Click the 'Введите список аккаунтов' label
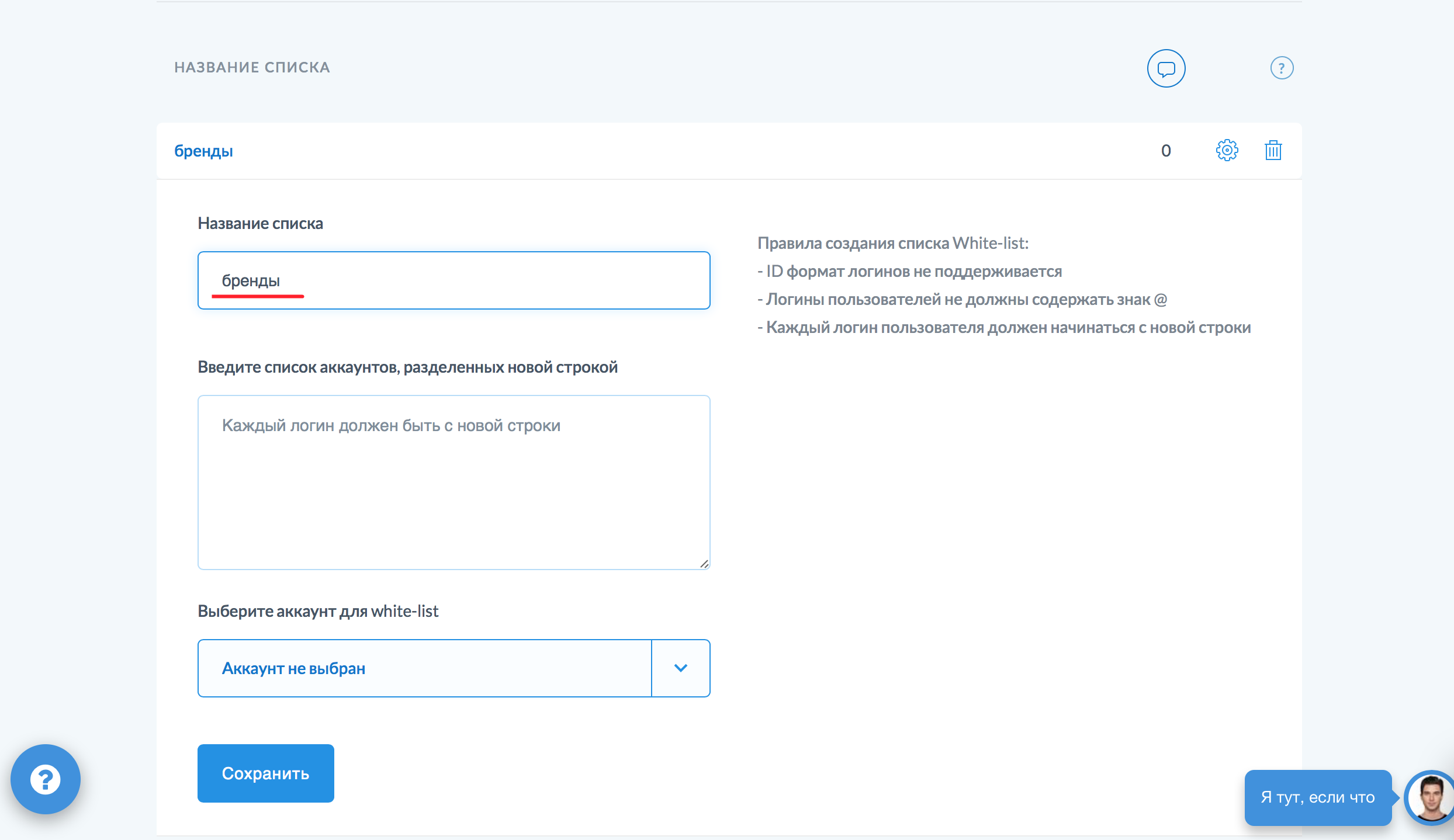Image resolution: width=1454 pixels, height=840 pixels. coord(407,367)
